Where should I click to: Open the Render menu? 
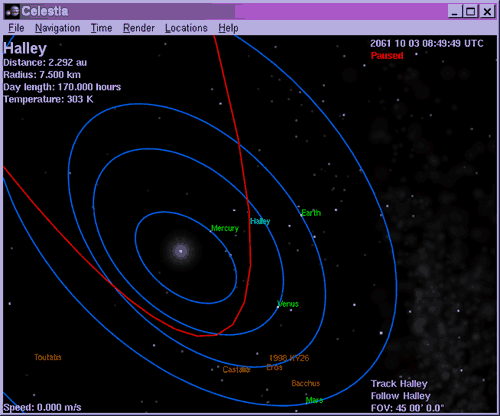click(x=139, y=28)
